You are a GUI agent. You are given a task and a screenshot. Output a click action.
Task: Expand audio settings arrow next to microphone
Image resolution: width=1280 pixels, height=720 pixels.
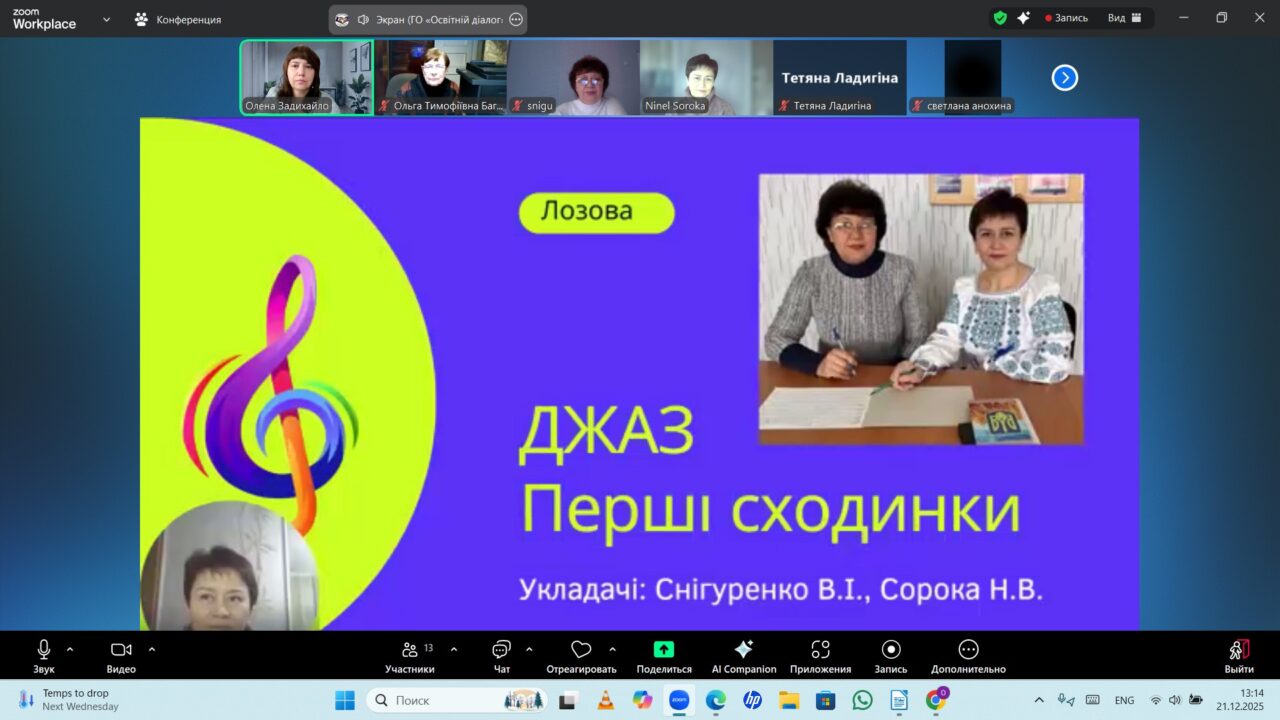pos(70,649)
